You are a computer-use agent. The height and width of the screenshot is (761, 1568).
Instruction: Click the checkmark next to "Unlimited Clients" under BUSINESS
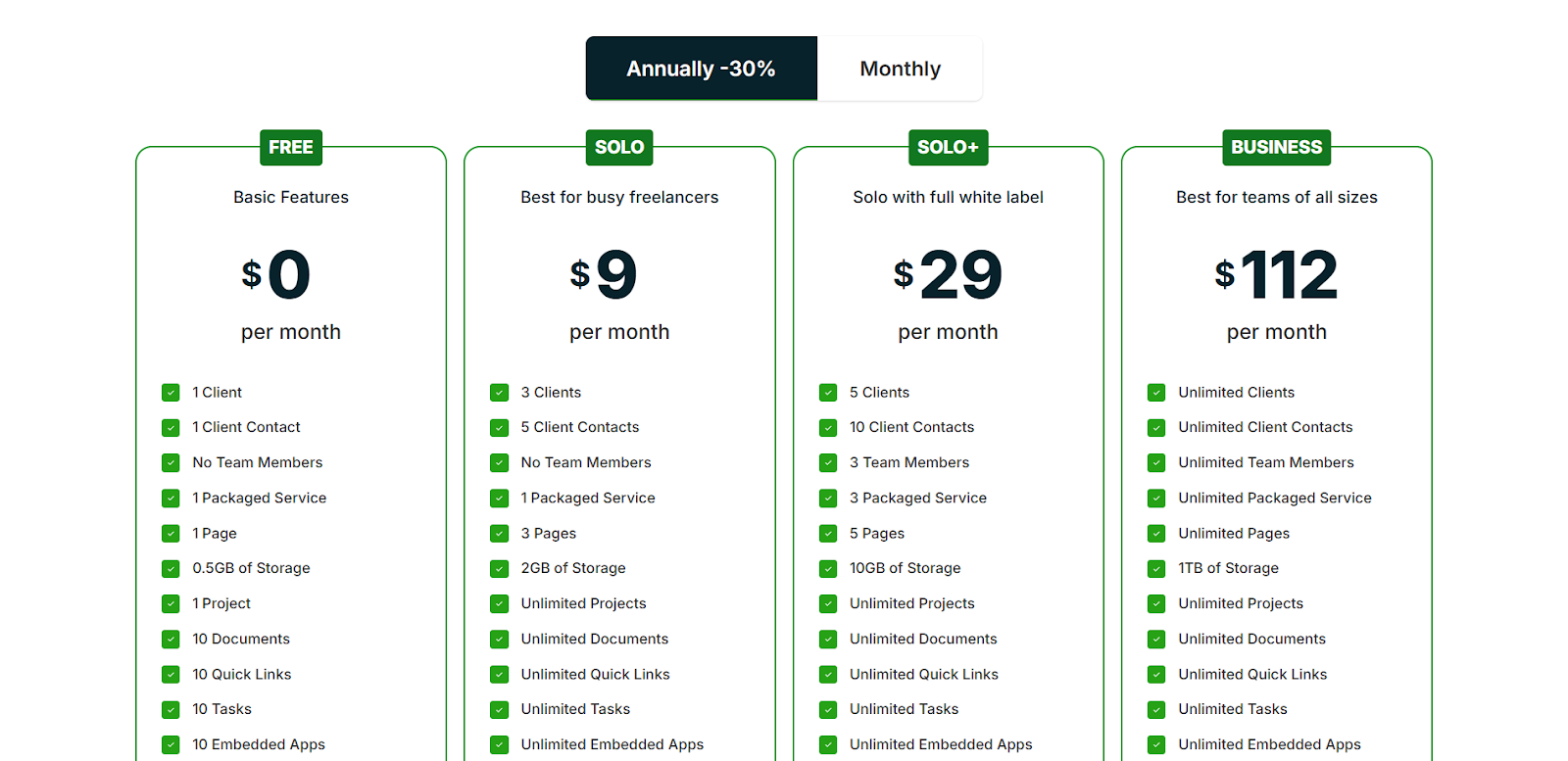pyautogui.click(x=1155, y=392)
